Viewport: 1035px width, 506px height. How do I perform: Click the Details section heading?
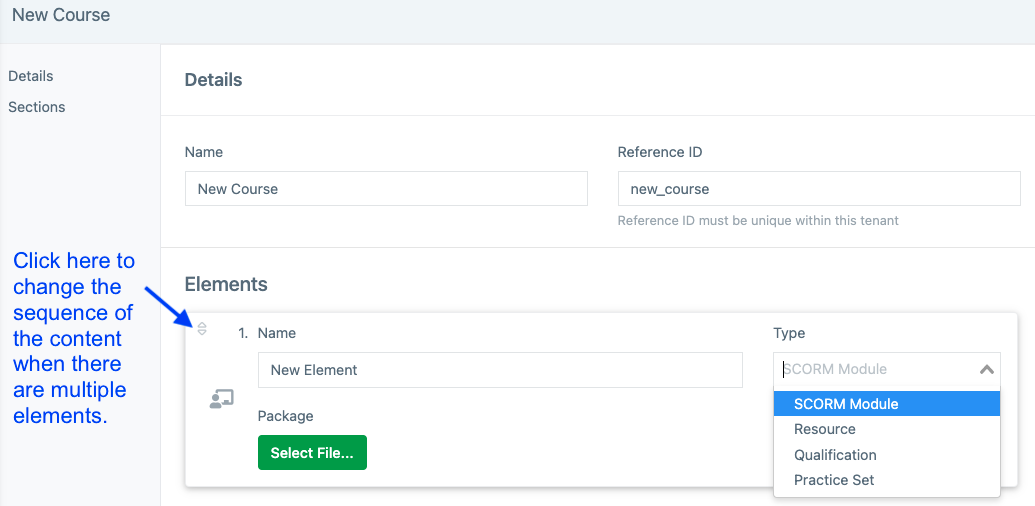tap(214, 80)
